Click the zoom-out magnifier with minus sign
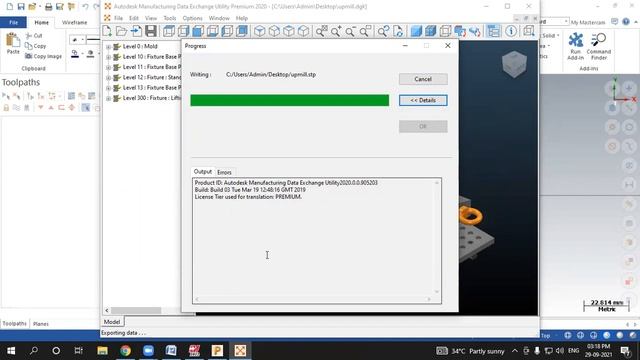The image size is (640, 360). tap(350, 31)
